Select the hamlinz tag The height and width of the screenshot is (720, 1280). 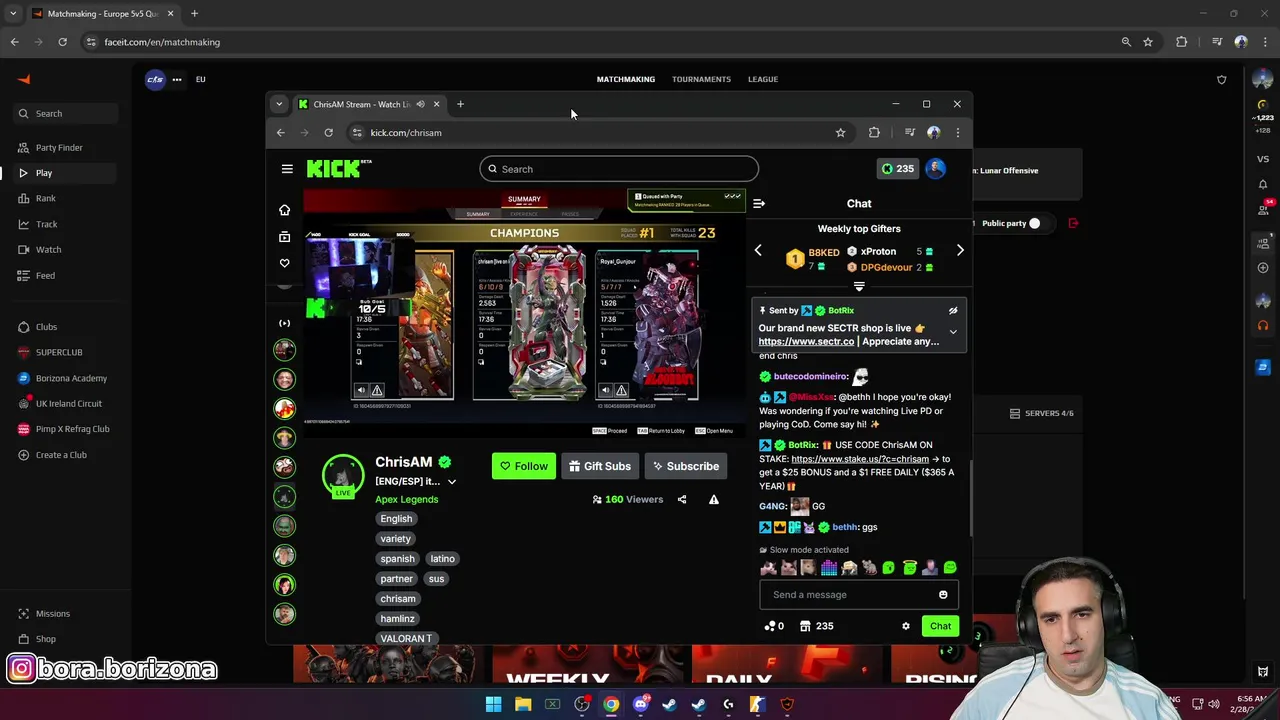tap(397, 619)
